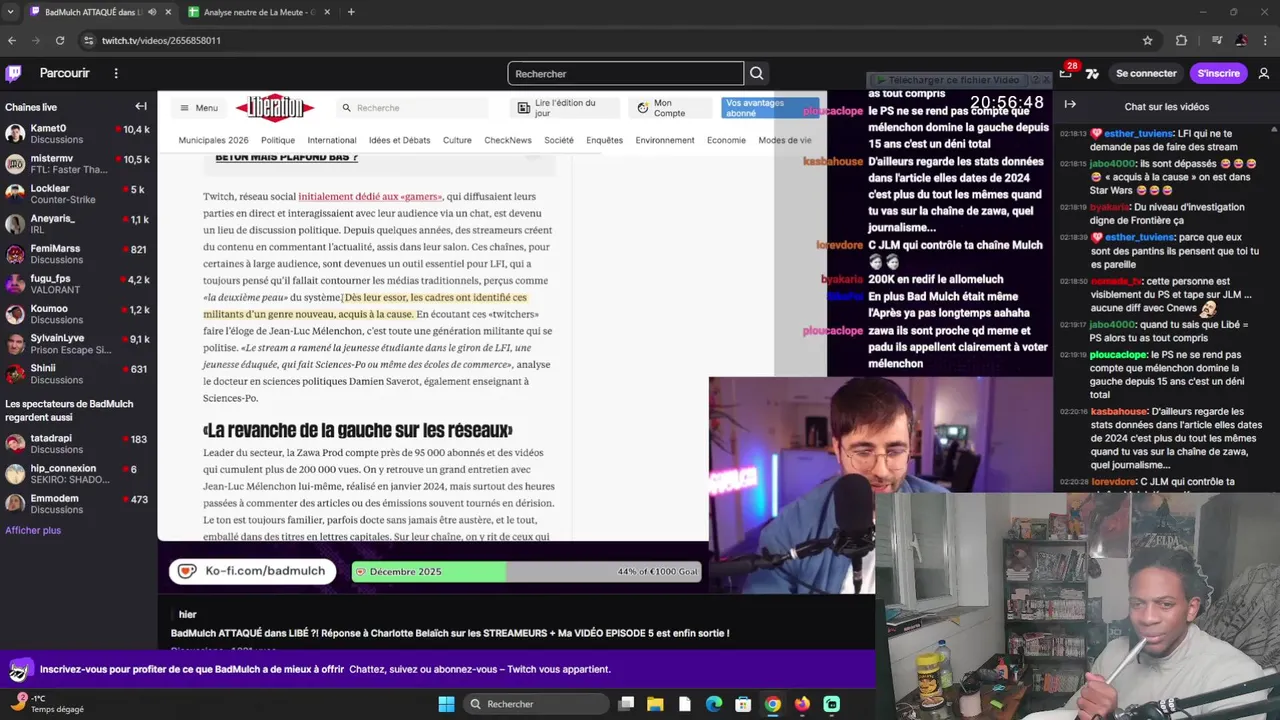Viewport: 1280px width, 720px height.
Task: Open the Aneyaris_ IRL channel
Action: click(x=78, y=224)
